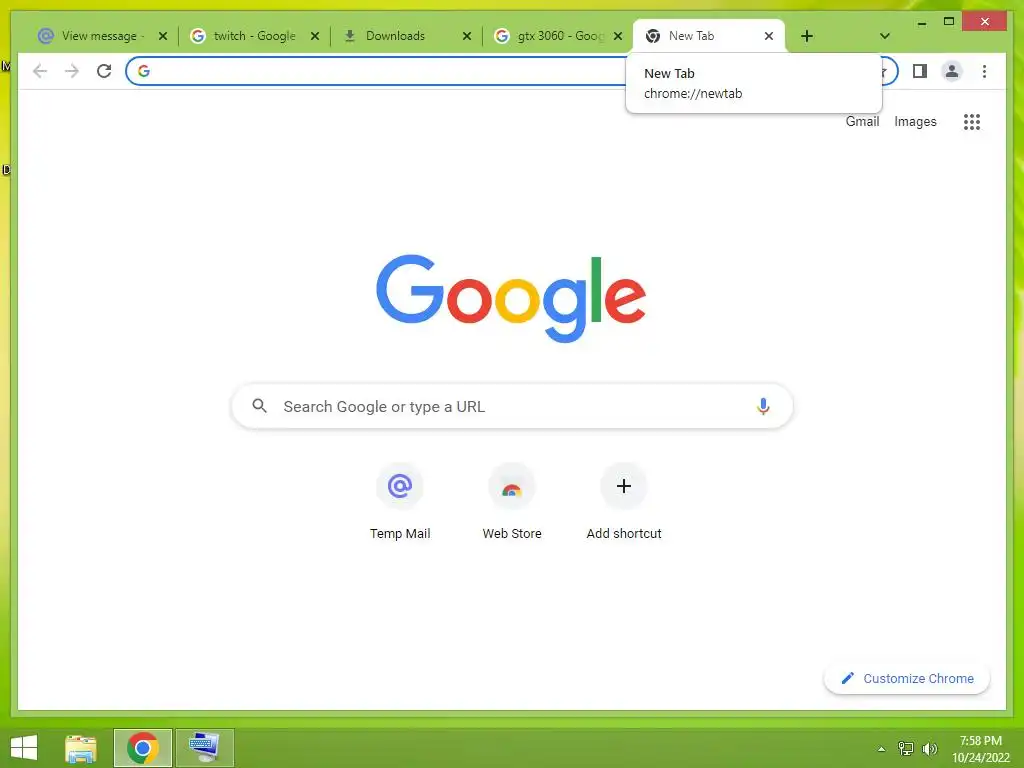Go back using the back arrow
This screenshot has height=768, width=1024.
[40, 71]
